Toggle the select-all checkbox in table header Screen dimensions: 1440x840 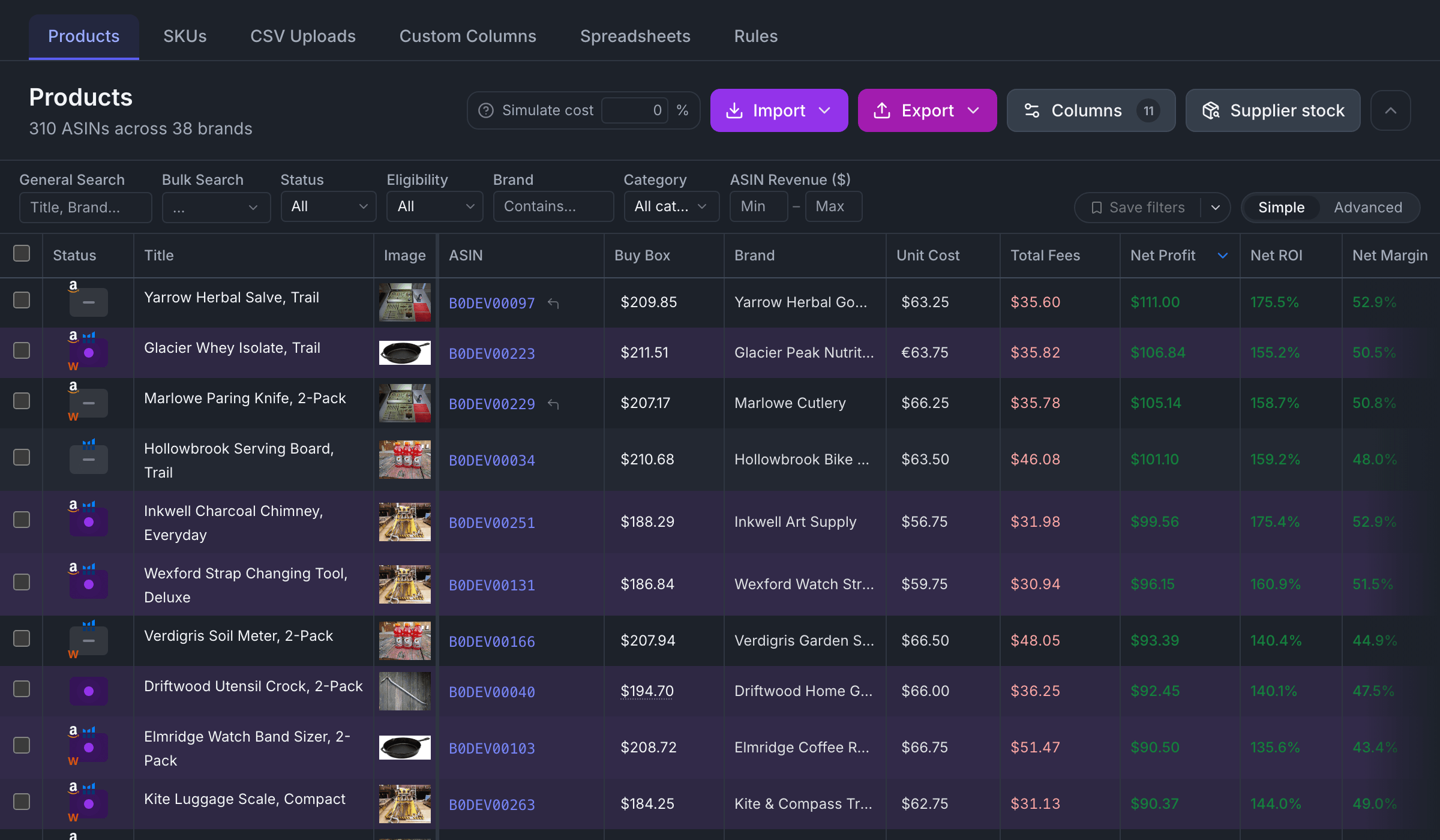tap(22, 253)
